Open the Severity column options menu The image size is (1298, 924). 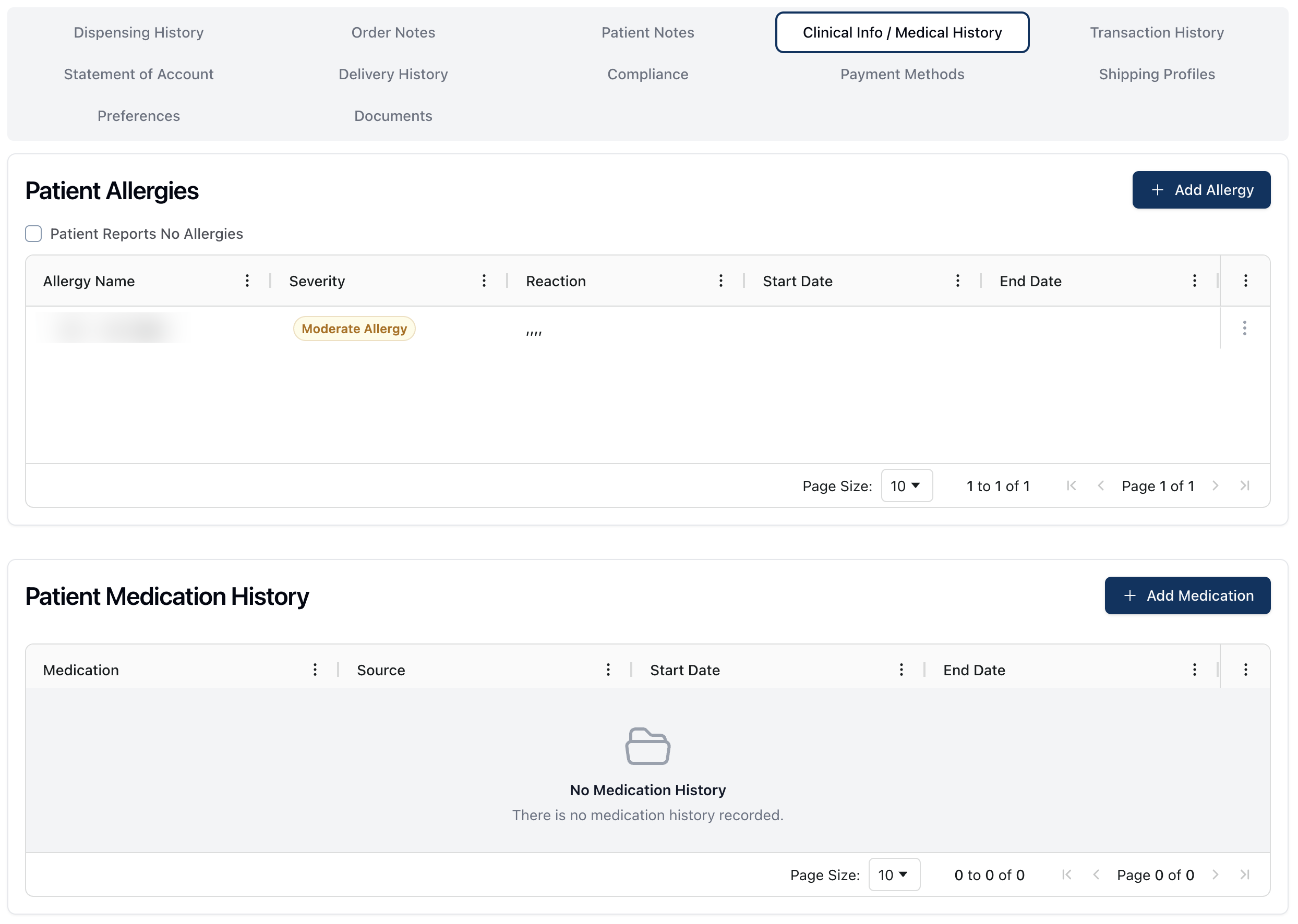pyautogui.click(x=485, y=281)
